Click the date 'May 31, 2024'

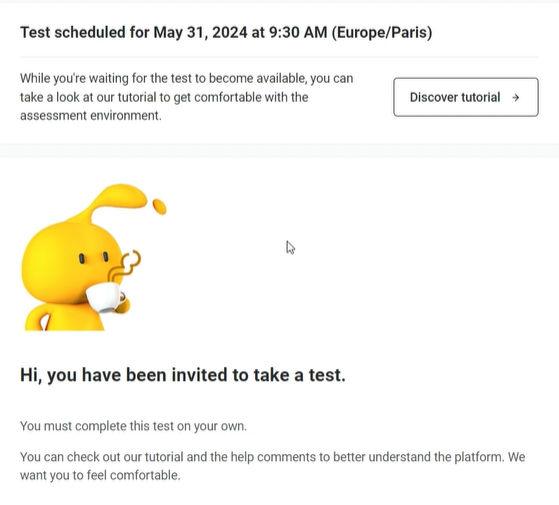click(200, 32)
